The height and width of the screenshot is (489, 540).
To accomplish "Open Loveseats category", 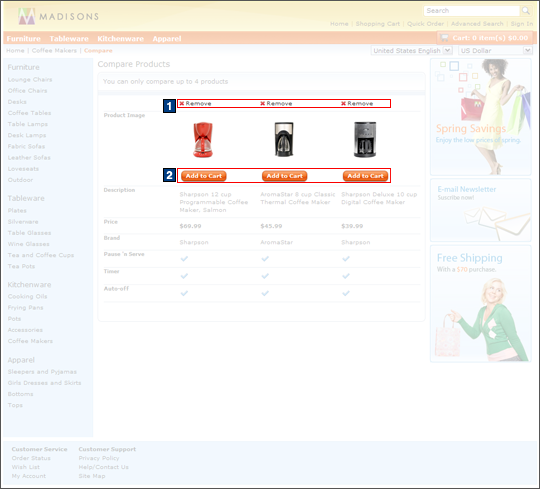I will tap(23, 169).
